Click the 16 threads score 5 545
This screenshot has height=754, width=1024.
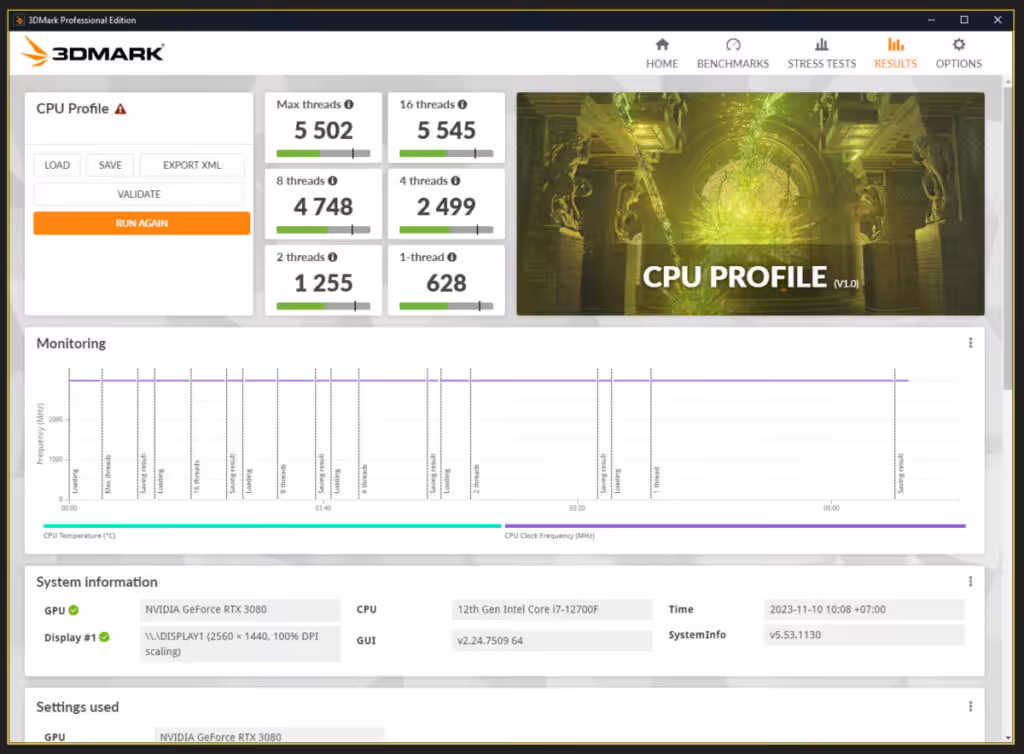(446, 131)
